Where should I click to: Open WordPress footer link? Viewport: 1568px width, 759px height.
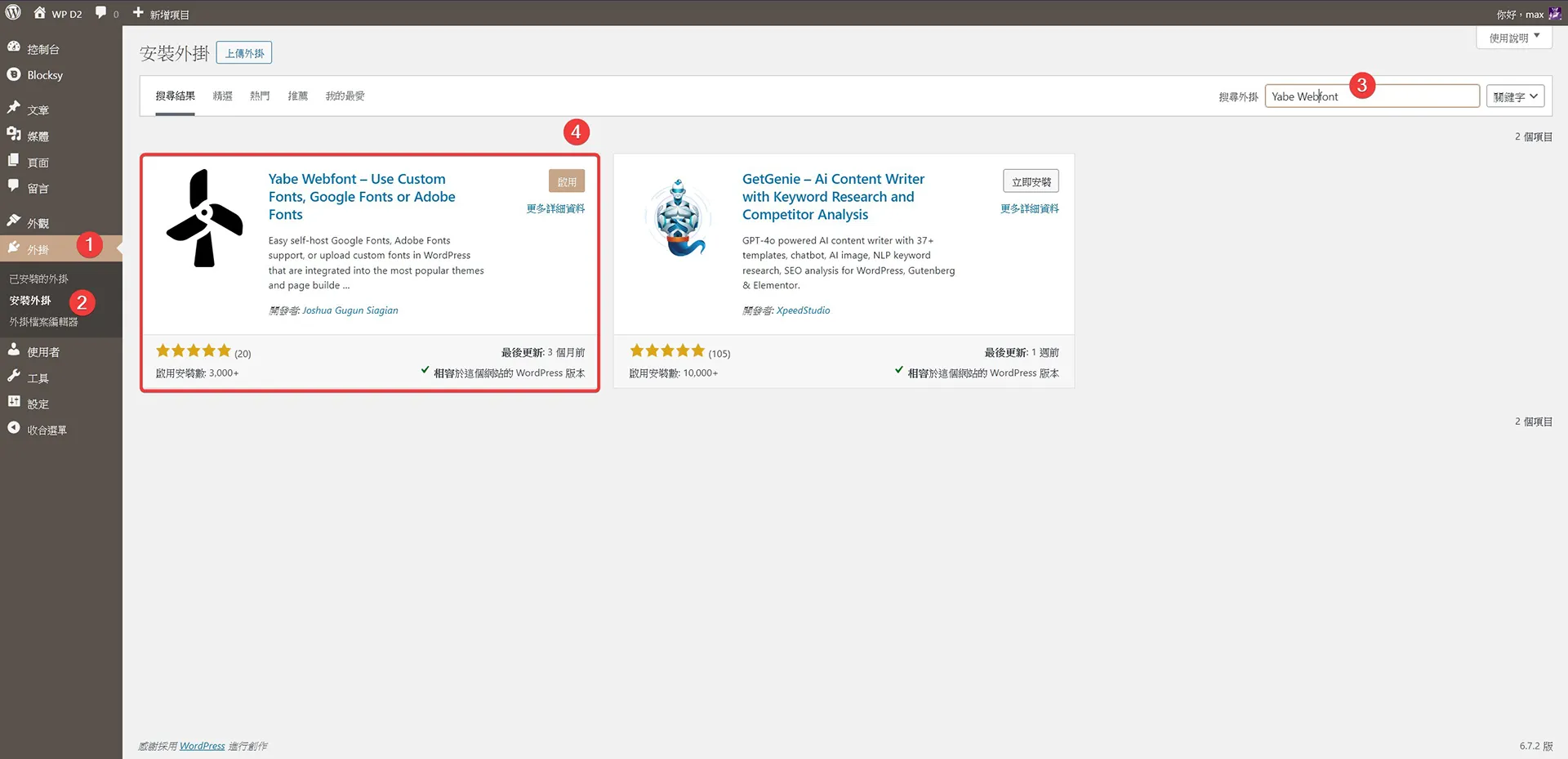(x=202, y=746)
